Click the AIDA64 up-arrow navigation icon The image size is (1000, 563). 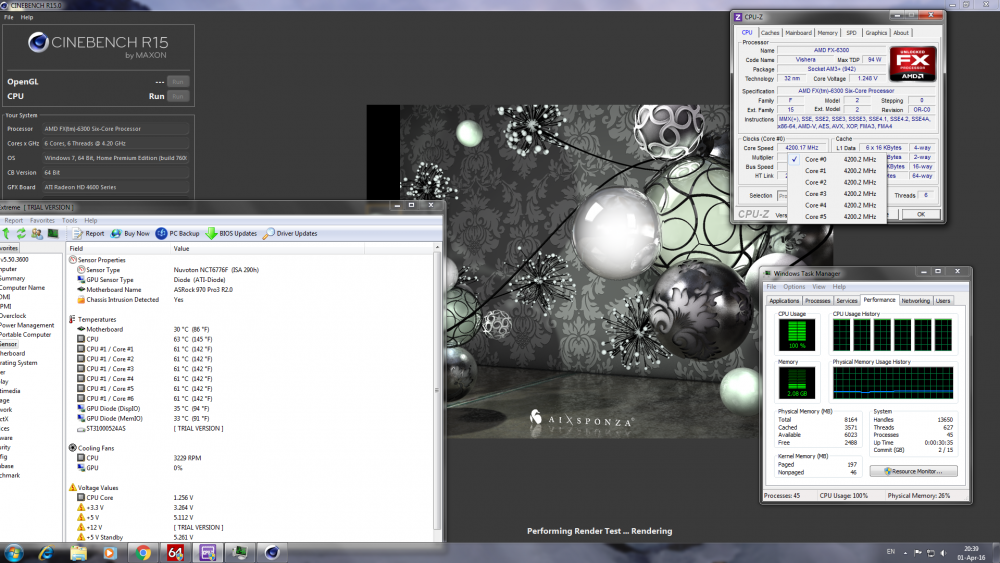tap(6, 233)
